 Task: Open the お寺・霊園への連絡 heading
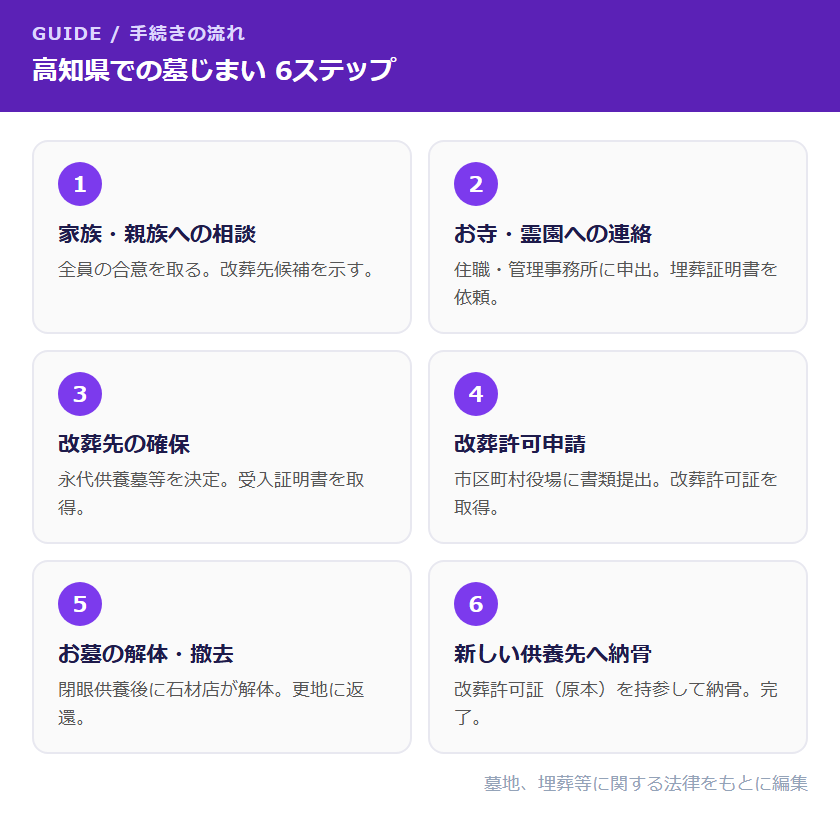pos(553,234)
